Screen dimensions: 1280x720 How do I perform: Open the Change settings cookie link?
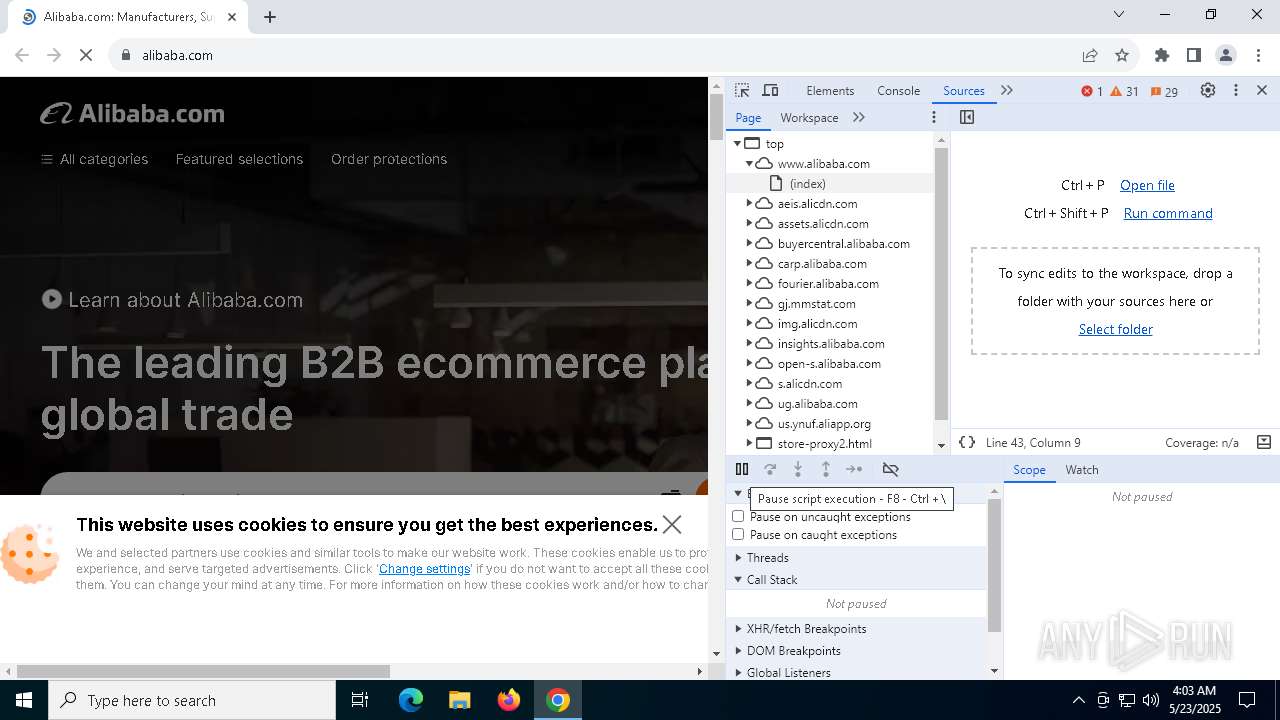[425, 569]
